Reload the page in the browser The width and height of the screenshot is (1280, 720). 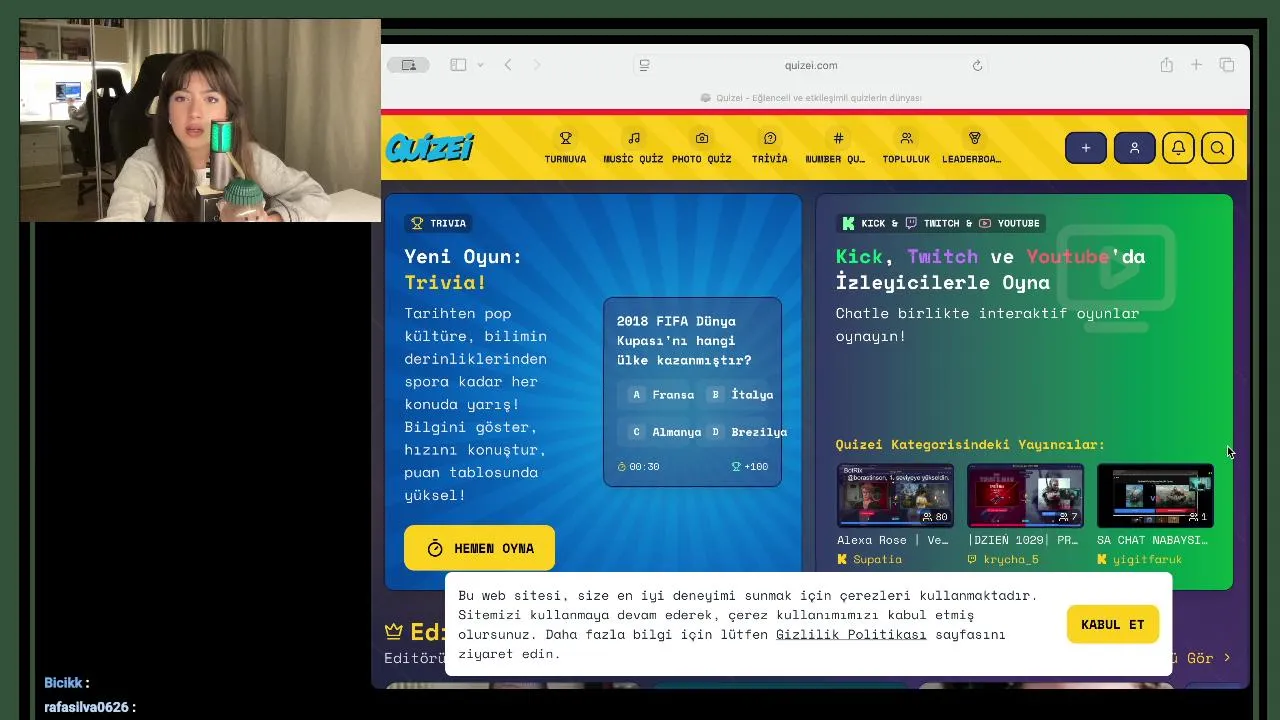tap(977, 65)
